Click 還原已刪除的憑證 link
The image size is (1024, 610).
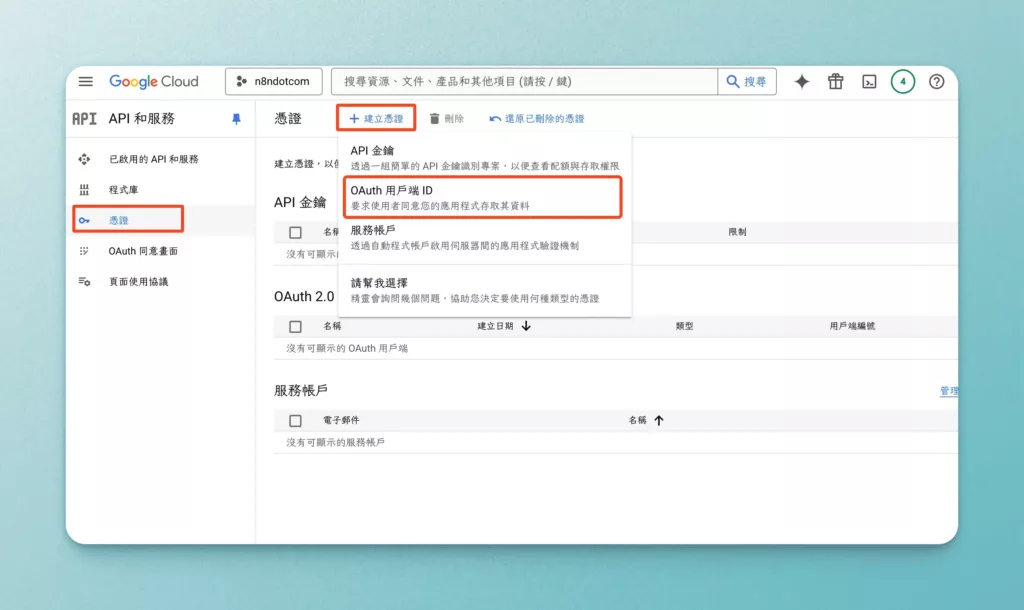537,119
